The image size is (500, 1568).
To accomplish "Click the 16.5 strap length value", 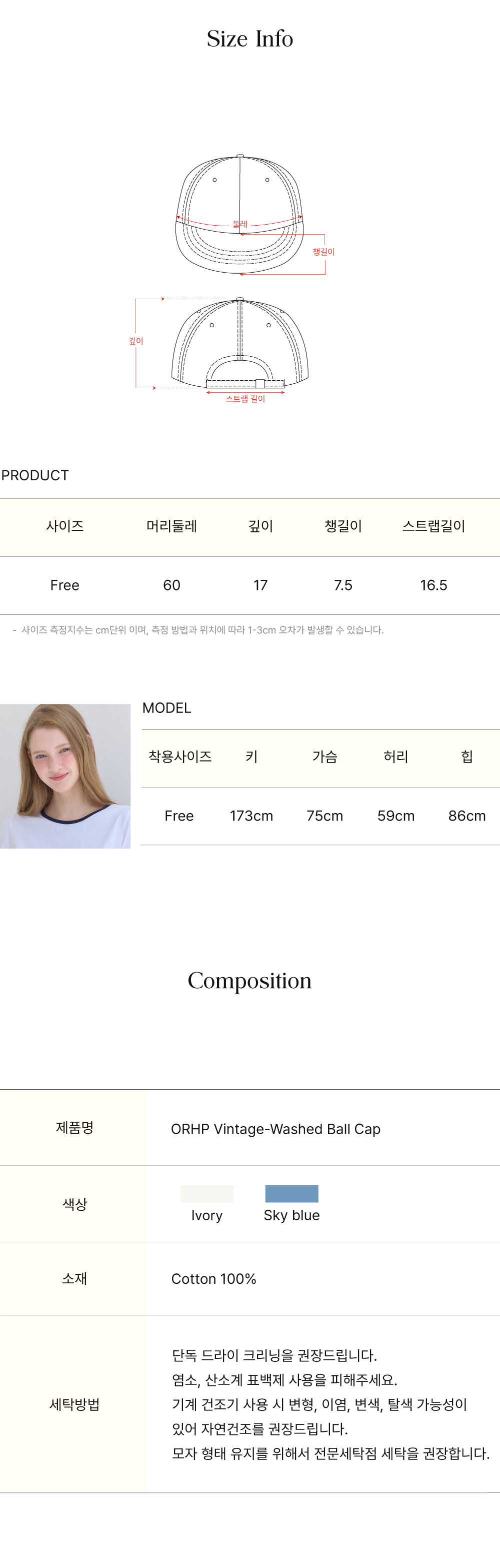I will 433,585.
